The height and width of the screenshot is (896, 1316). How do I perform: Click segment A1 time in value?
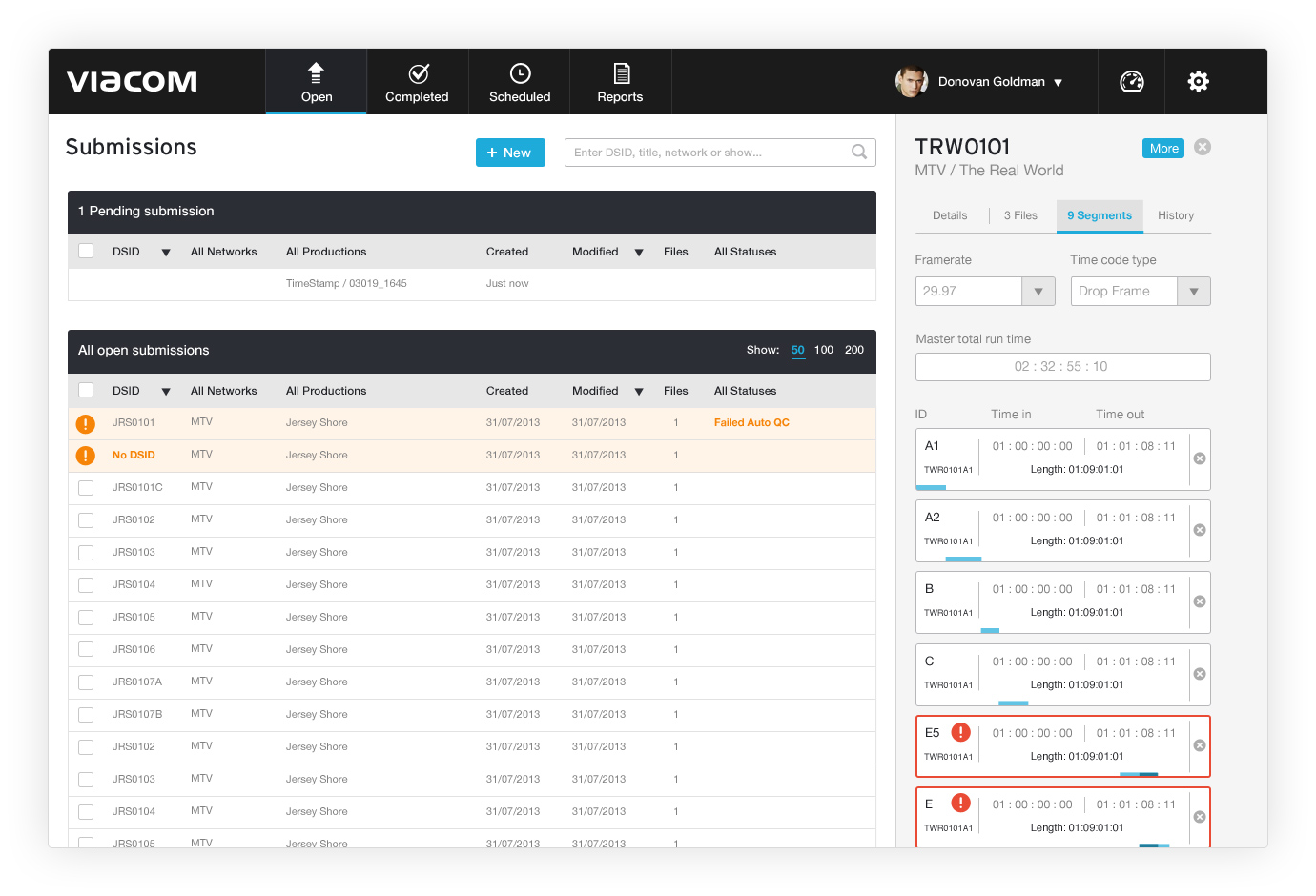[x=1032, y=446]
